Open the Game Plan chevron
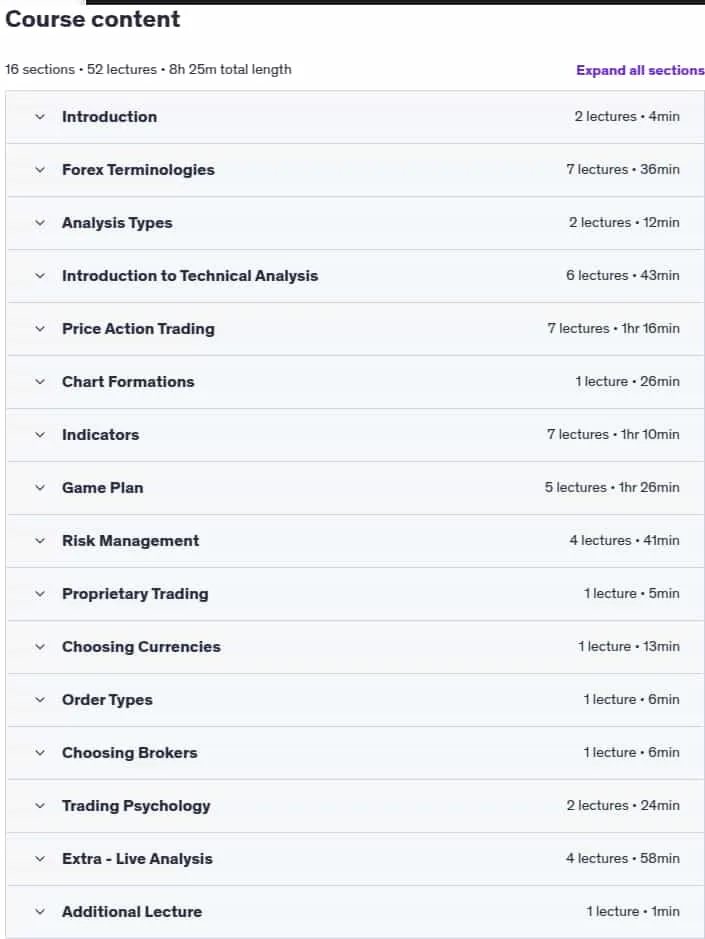Image resolution: width=705 pixels, height=939 pixels. [x=40, y=488]
